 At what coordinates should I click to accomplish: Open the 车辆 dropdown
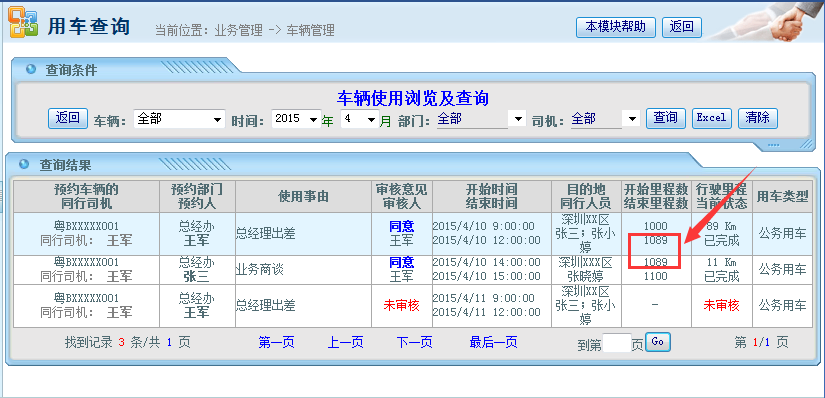coord(179,119)
